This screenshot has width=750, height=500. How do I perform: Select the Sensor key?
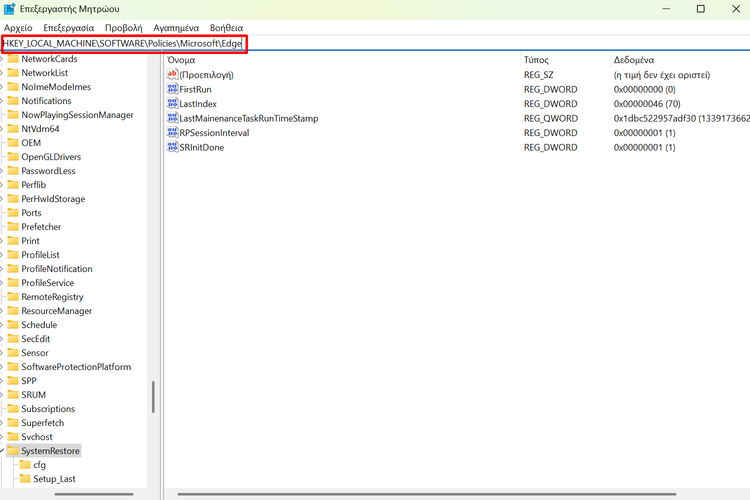click(34, 353)
